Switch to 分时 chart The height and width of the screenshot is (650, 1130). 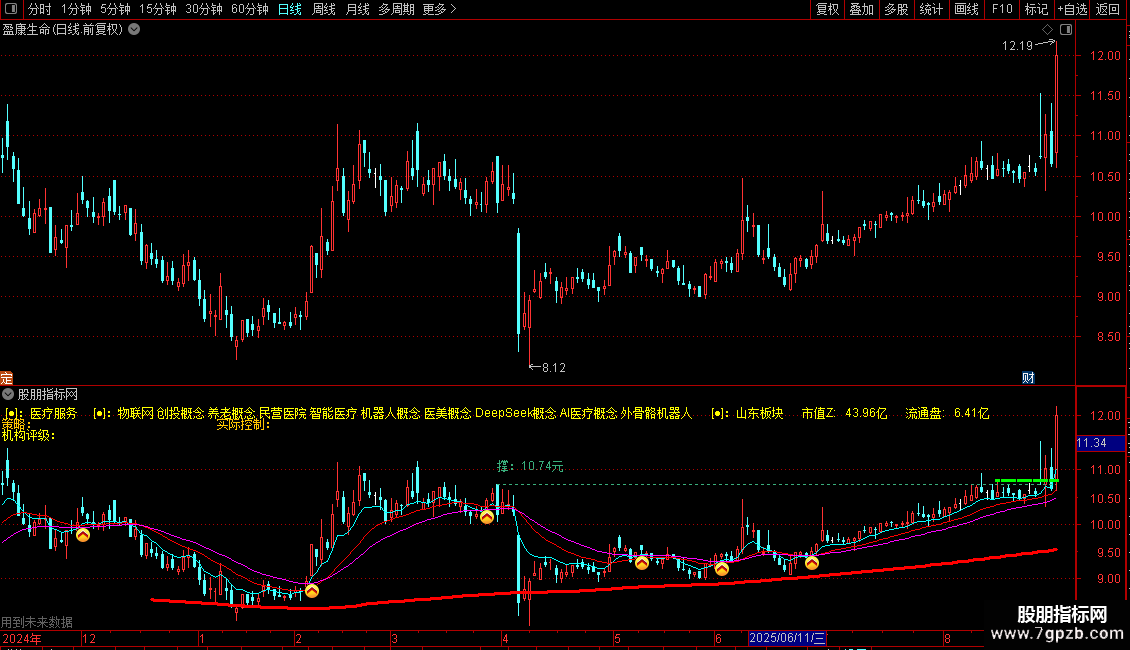(40, 9)
